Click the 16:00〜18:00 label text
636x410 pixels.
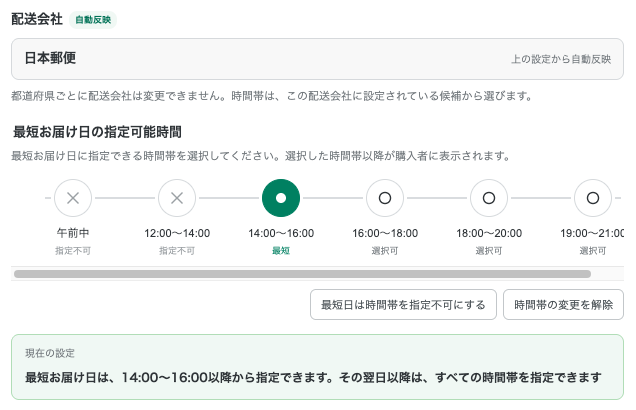pos(385,233)
